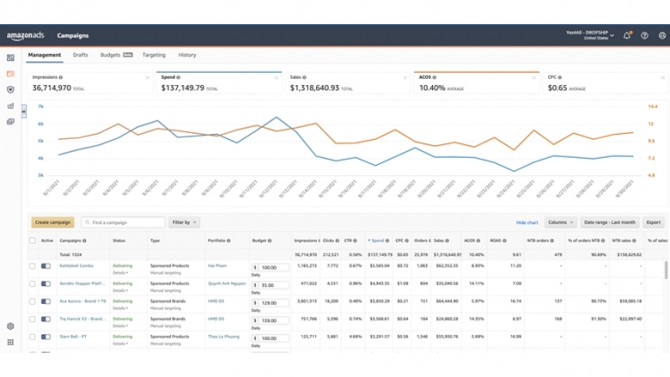Image resolution: width=670 pixels, height=377 pixels.
Task: Check the Kettlebell Combo row checkbox
Action: pos(32,266)
